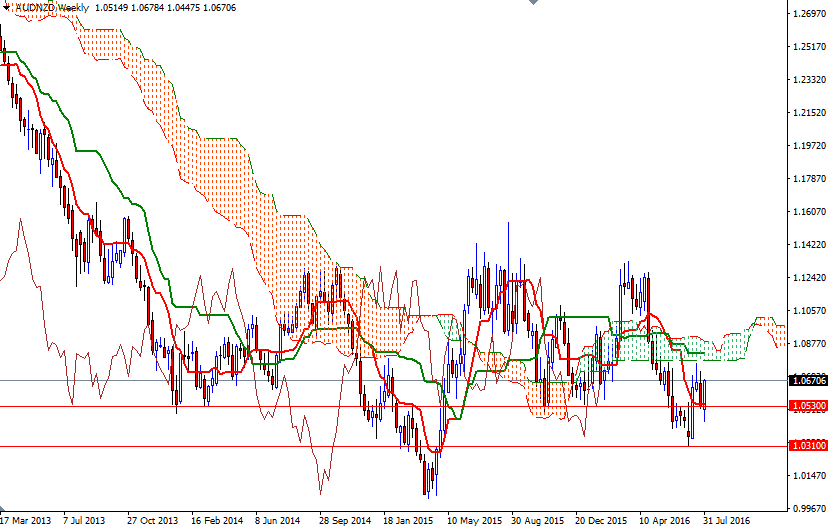Click the 1.16070 price axis label
Image resolution: width=828 pixels, height=528 pixels.
pos(810,212)
